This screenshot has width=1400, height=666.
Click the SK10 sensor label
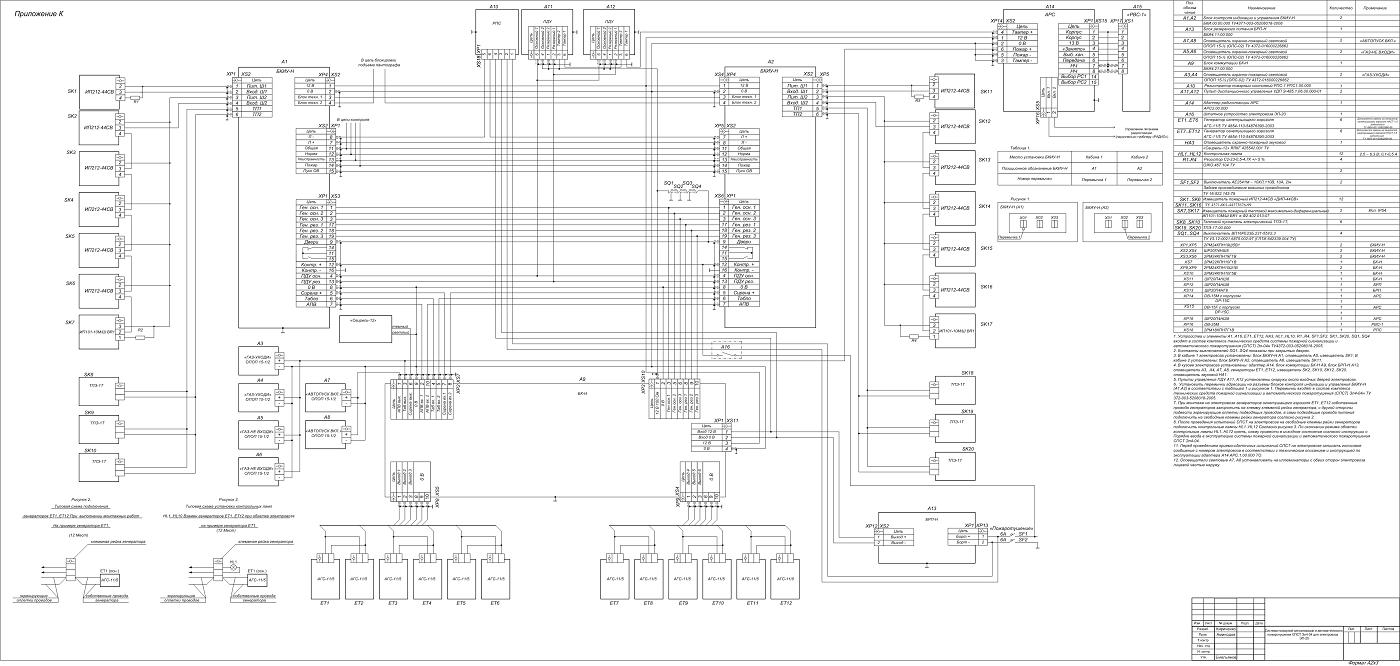90,450
